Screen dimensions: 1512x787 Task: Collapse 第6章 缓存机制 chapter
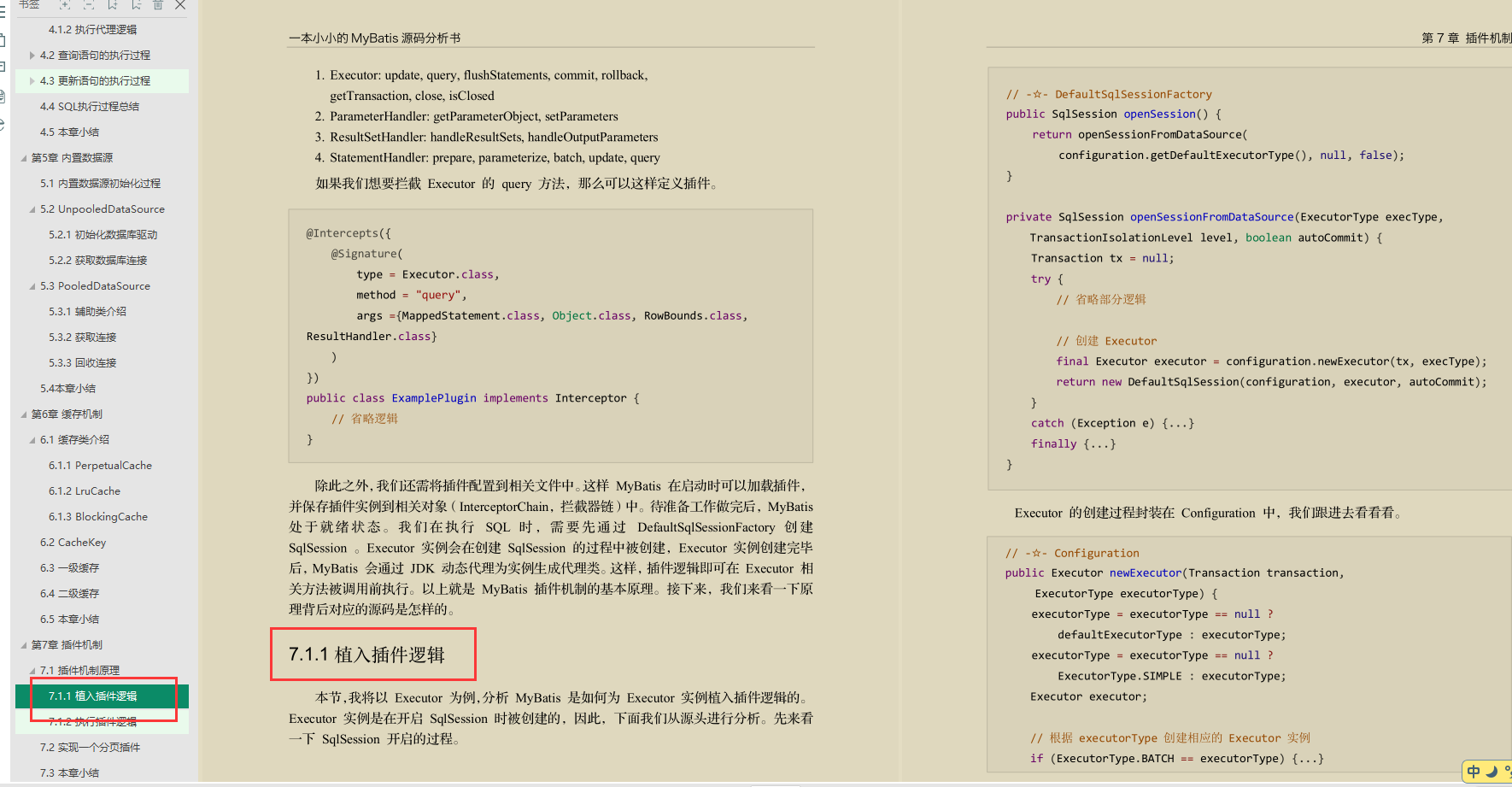pos(24,414)
